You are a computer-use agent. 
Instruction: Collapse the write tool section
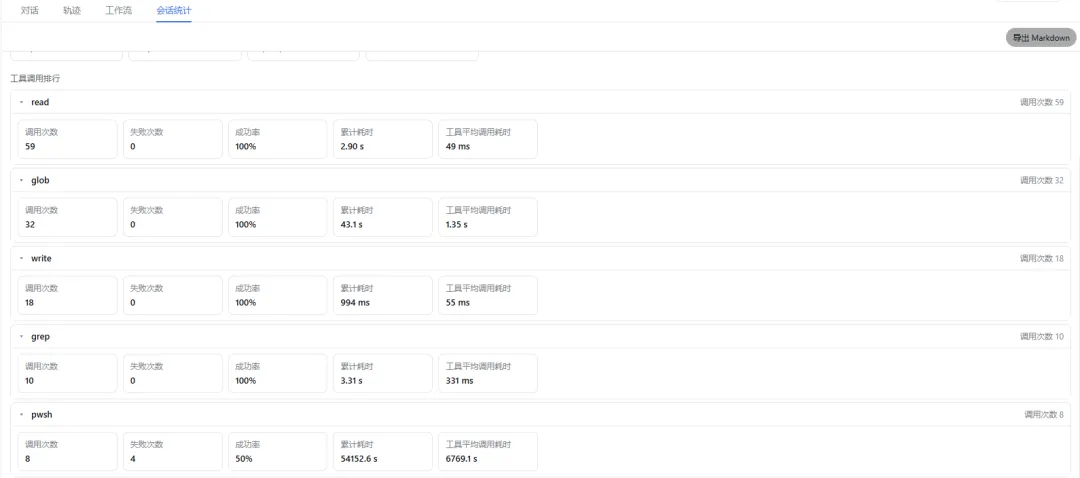[21, 258]
